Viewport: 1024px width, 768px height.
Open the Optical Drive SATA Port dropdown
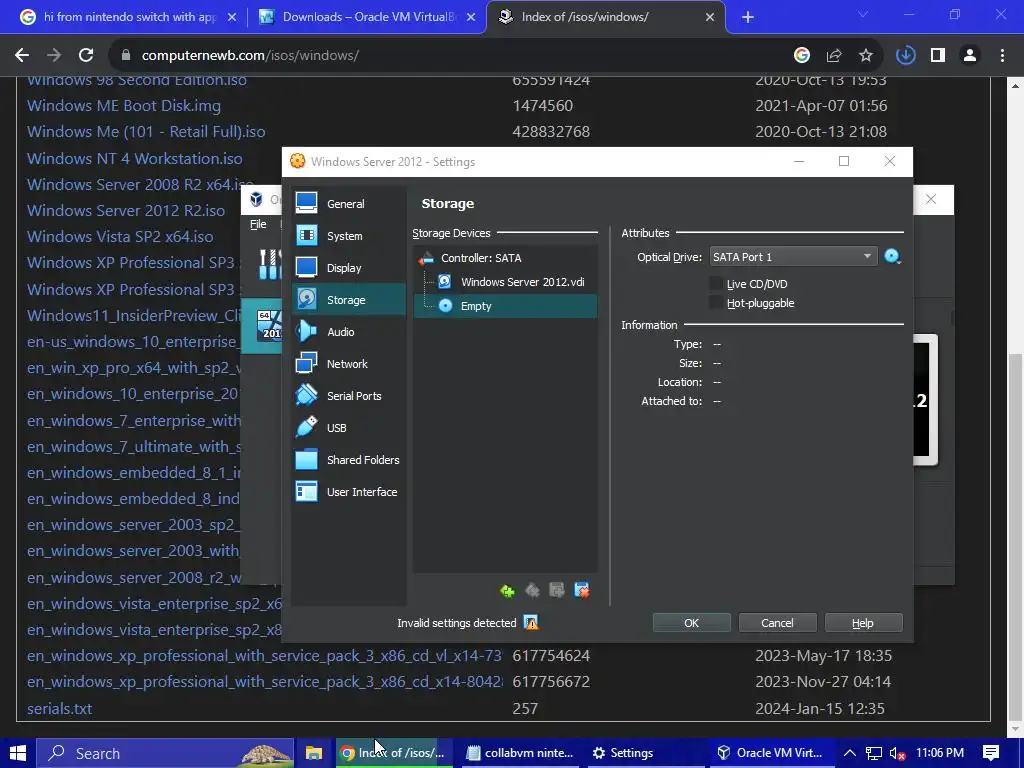(793, 257)
